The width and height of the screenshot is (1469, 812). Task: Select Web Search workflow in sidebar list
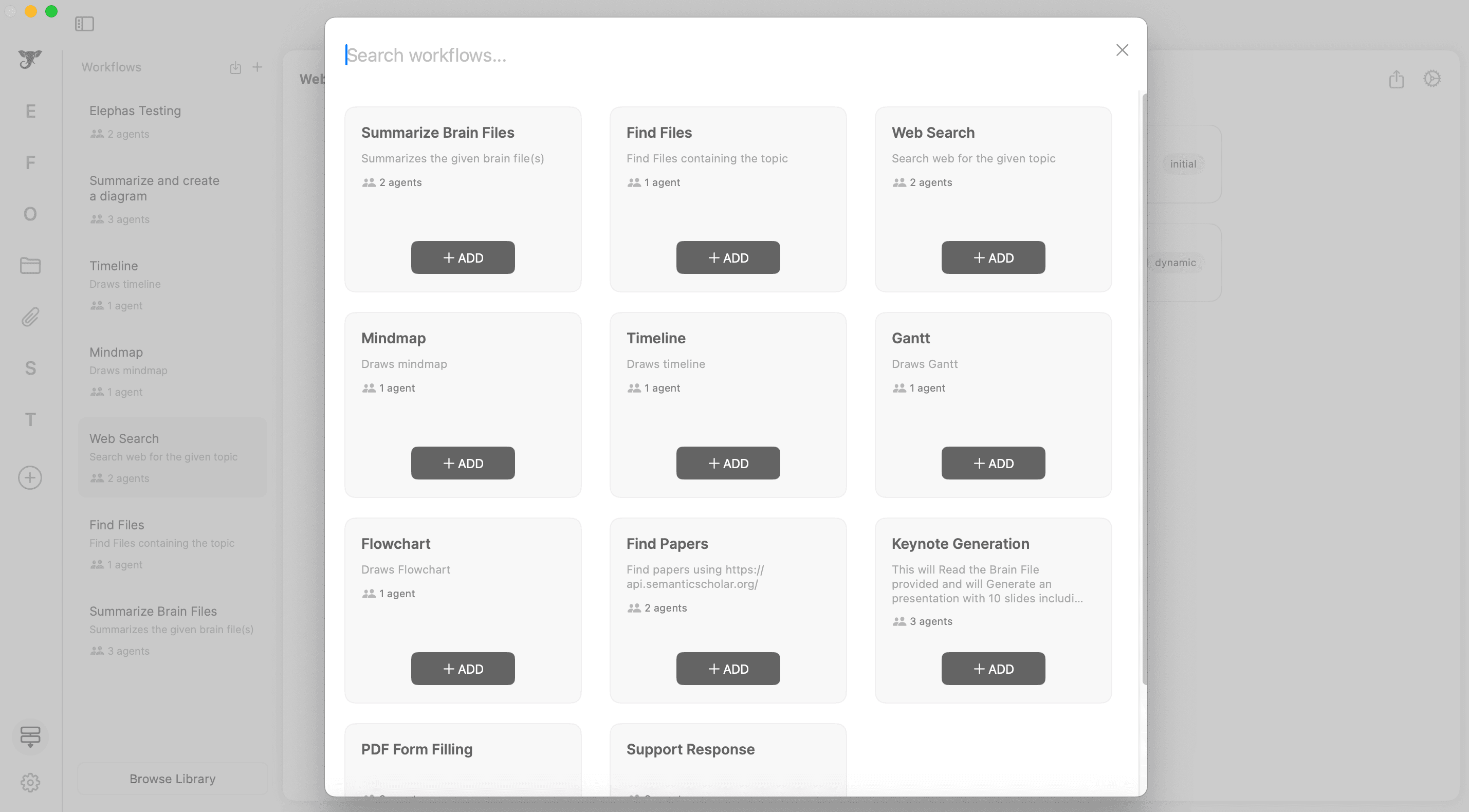[x=172, y=457]
